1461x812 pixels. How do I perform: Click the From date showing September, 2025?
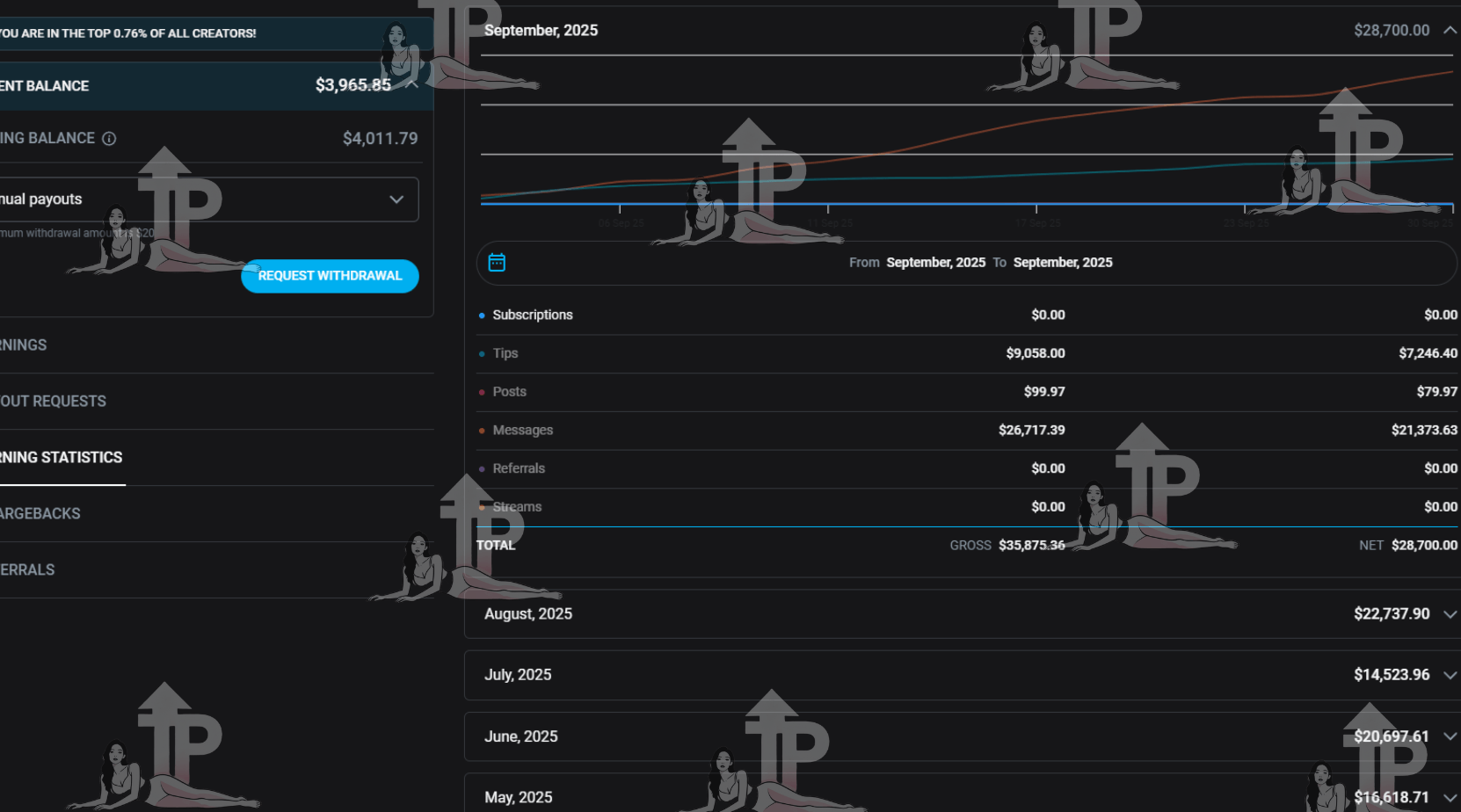tap(935, 262)
